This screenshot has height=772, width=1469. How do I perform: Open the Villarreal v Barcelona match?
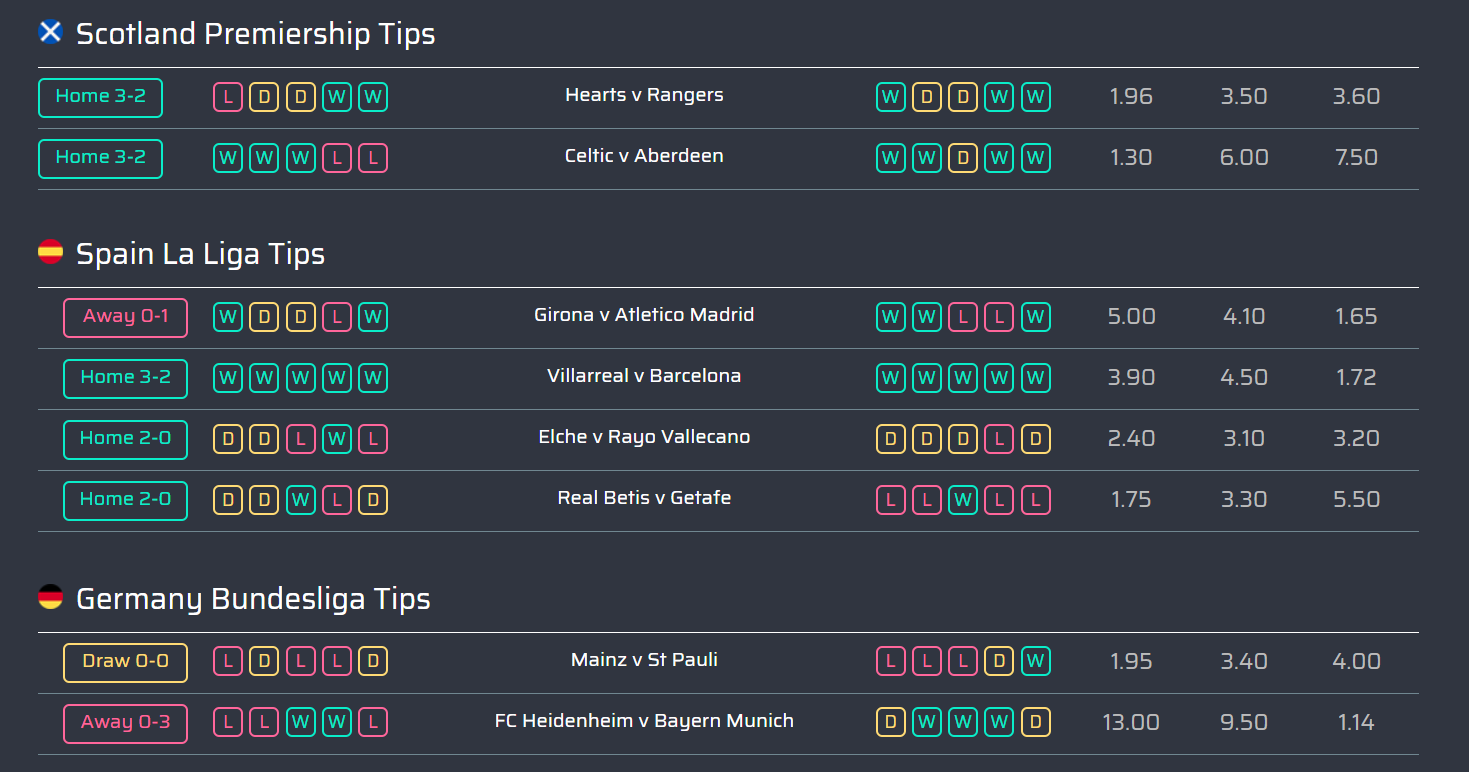[644, 376]
